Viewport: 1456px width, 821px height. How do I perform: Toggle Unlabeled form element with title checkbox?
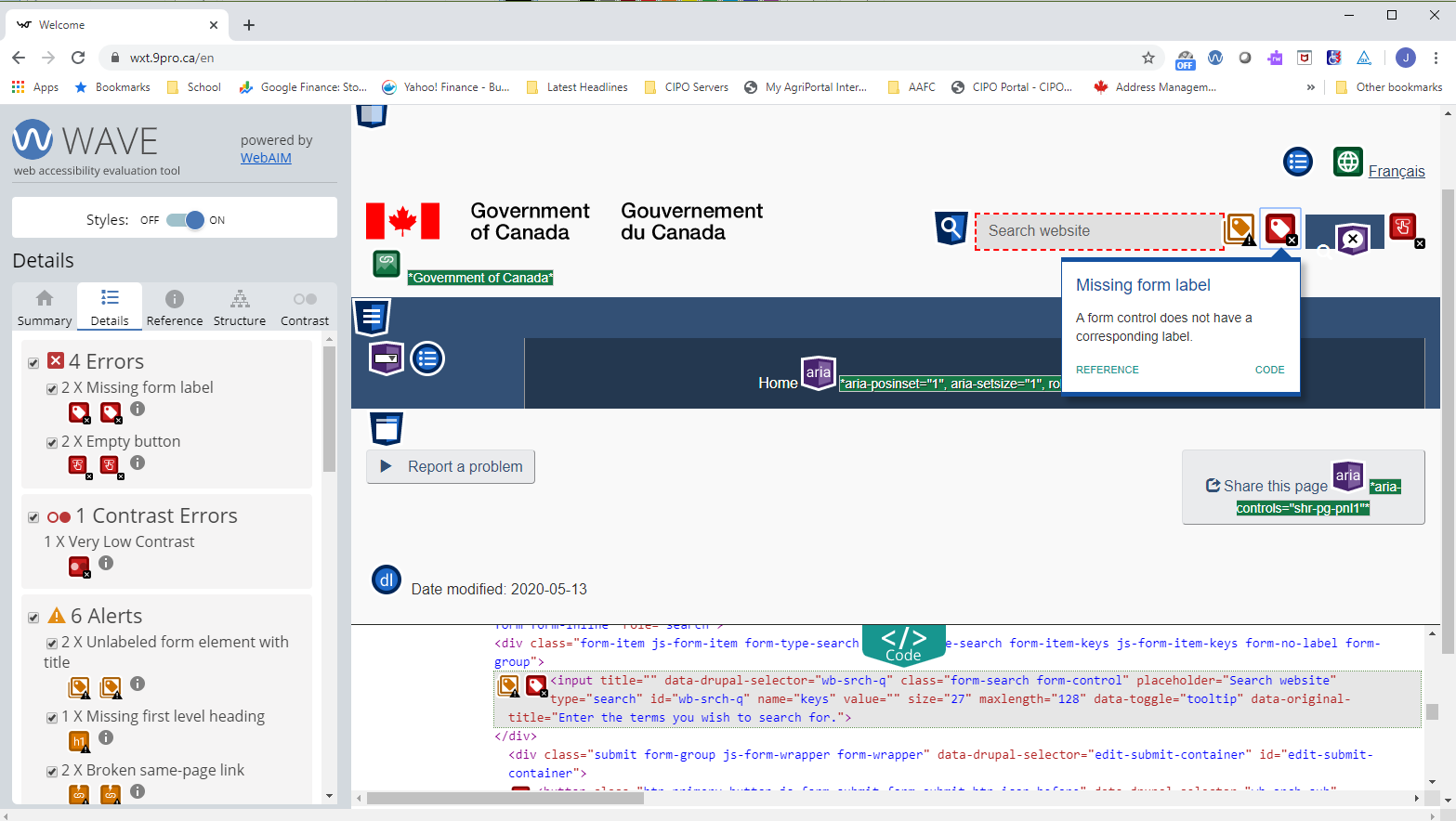pyautogui.click(x=52, y=644)
